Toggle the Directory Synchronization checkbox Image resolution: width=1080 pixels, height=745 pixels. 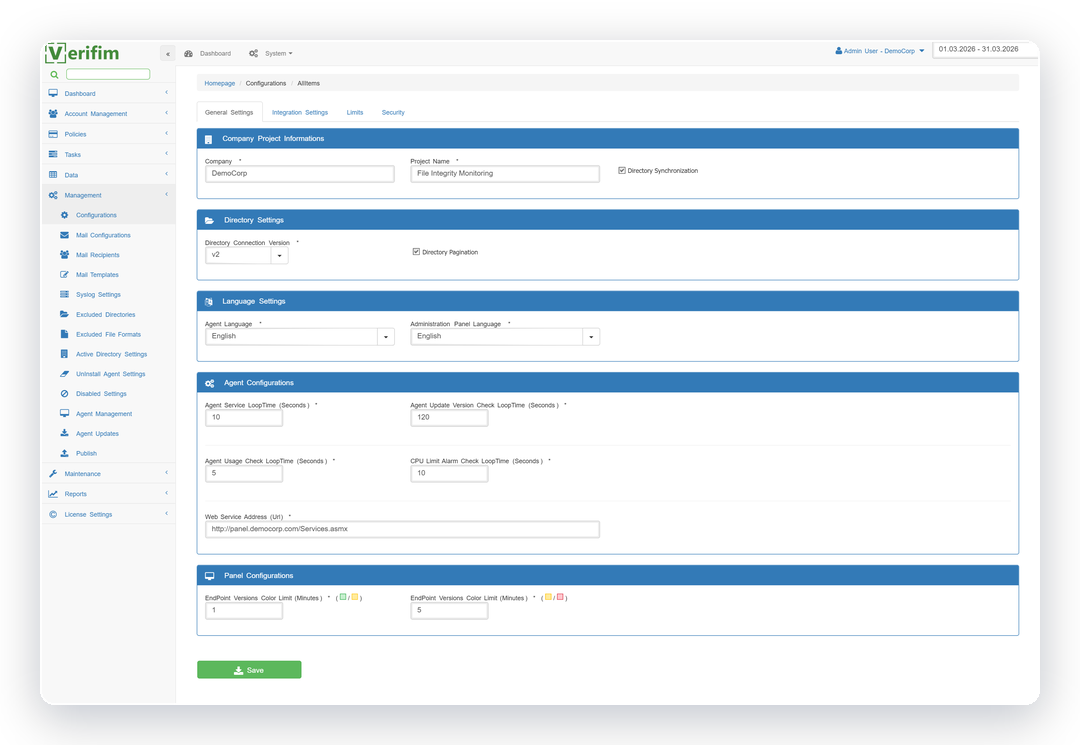622,170
